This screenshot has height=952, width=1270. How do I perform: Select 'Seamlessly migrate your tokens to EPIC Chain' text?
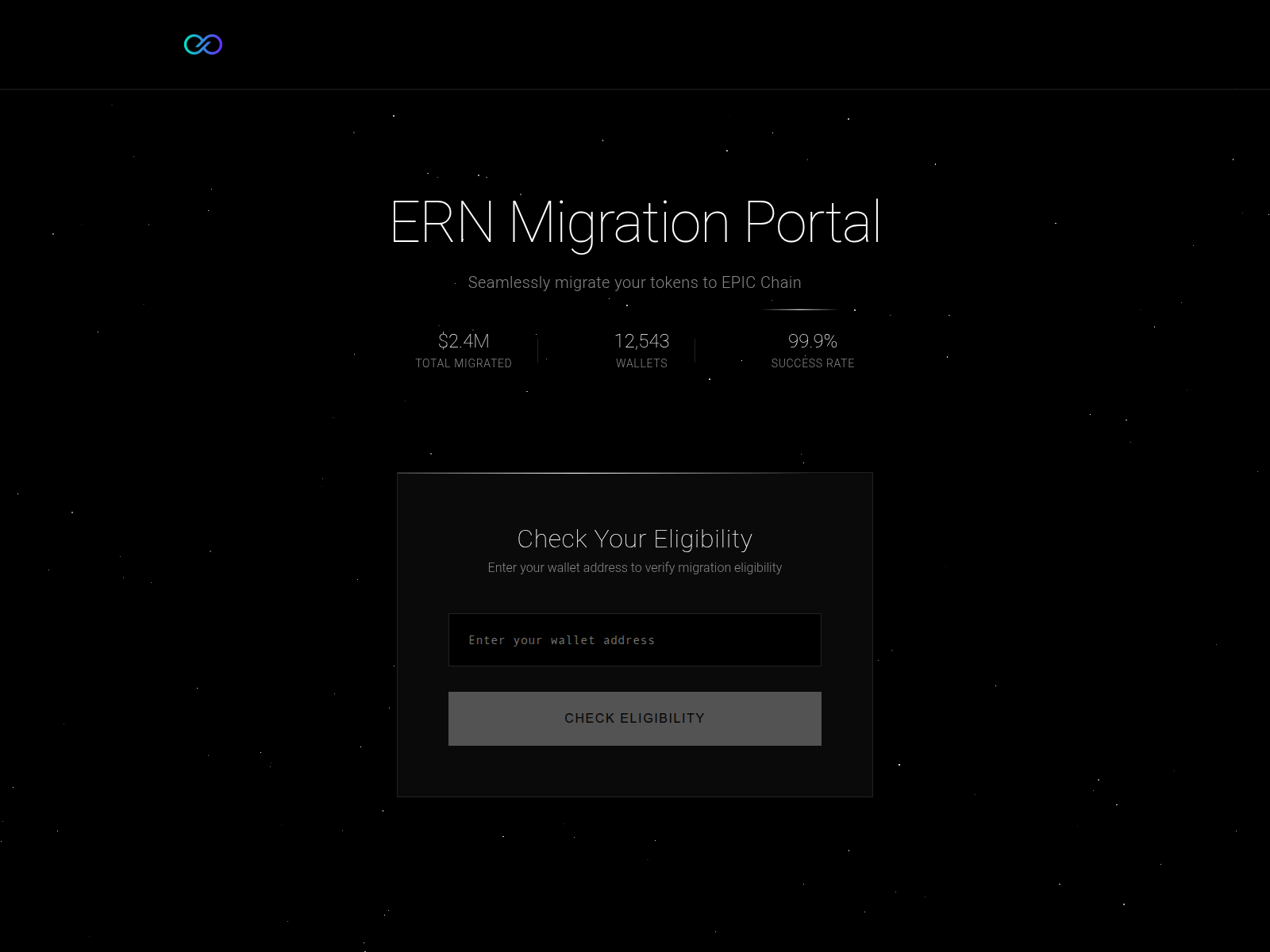click(635, 282)
